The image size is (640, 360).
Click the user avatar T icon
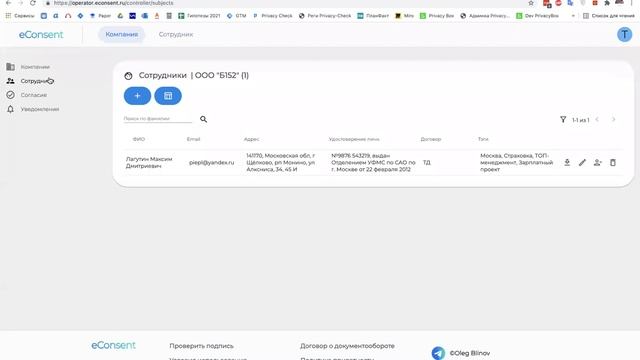pyautogui.click(x=624, y=35)
